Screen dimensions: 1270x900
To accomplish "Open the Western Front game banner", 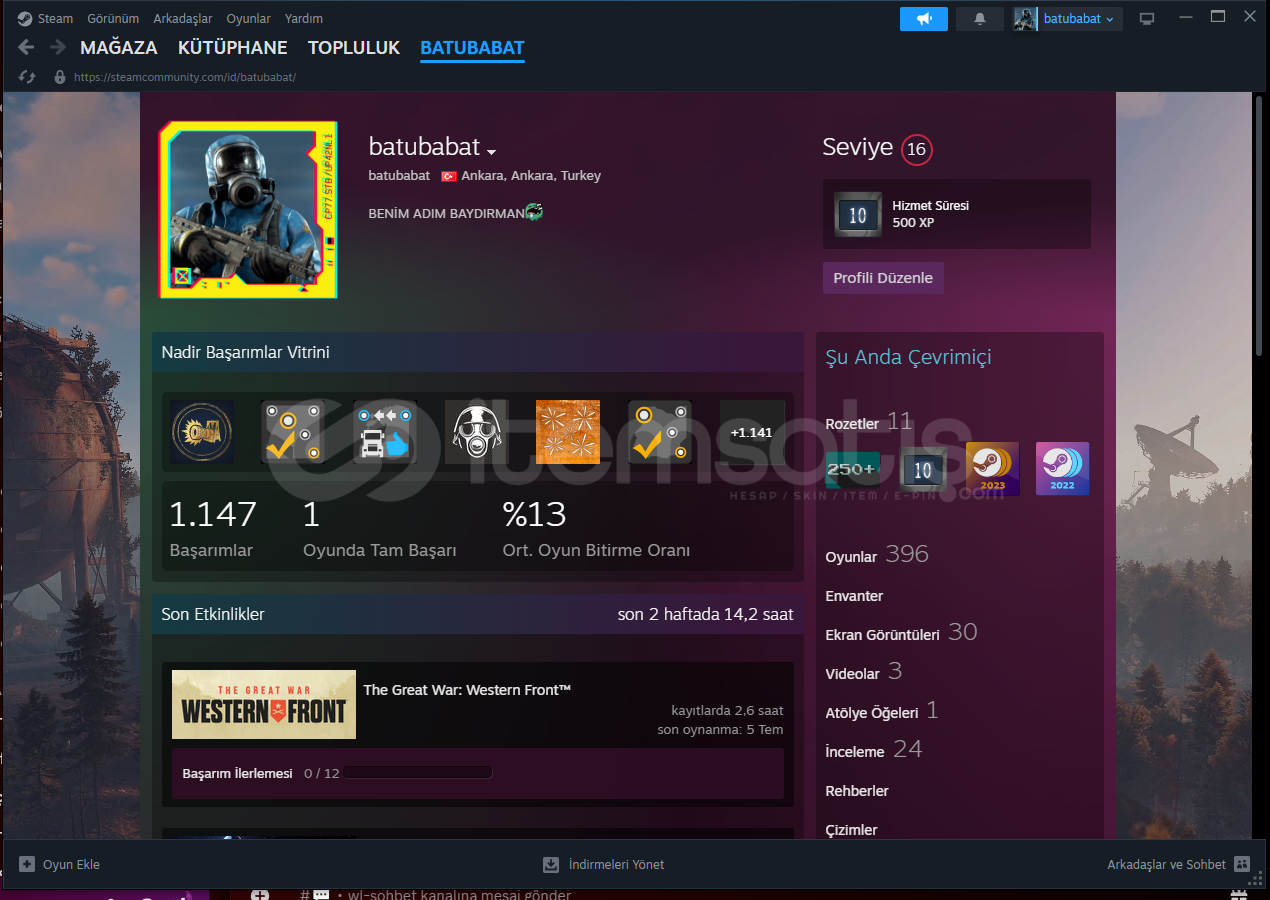I will point(264,705).
